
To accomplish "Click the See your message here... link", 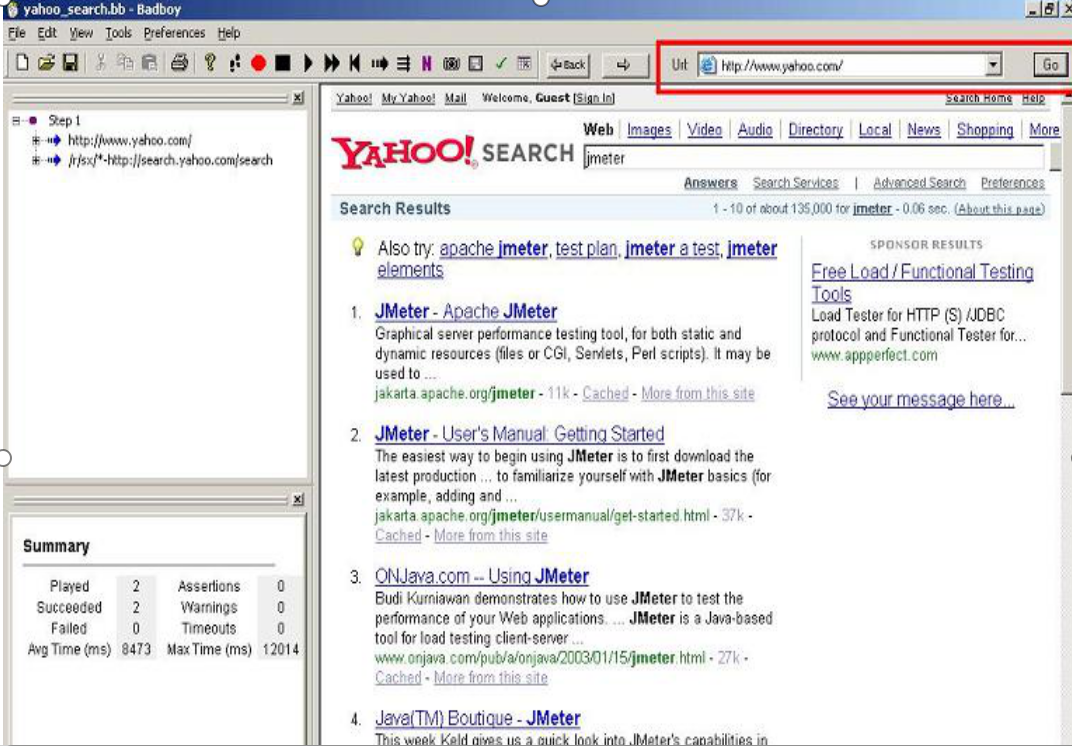I will pos(920,399).
